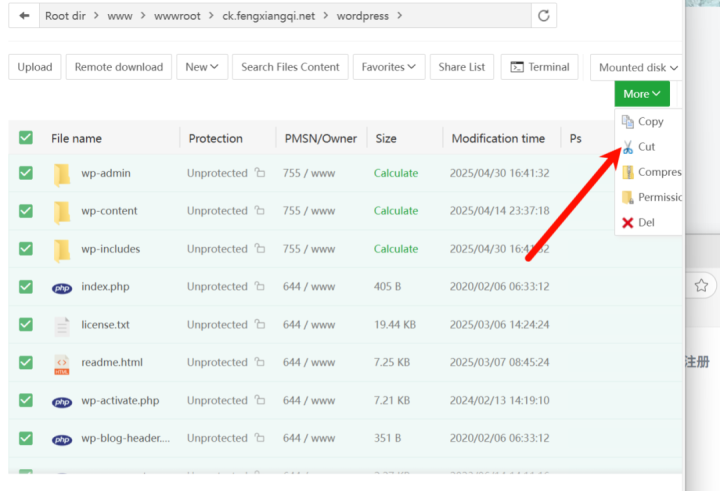Click the scissors icon next to Cut
This screenshot has width=720, height=491.
click(628, 147)
